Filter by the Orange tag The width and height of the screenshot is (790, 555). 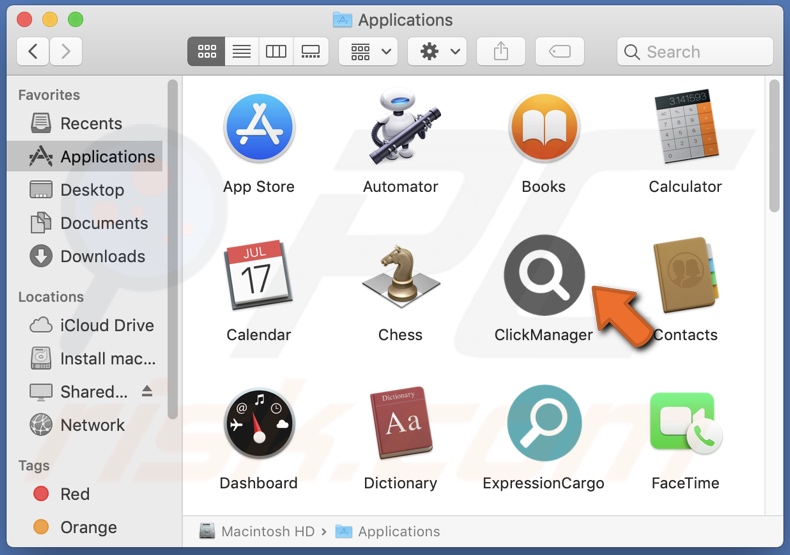(85, 527)
